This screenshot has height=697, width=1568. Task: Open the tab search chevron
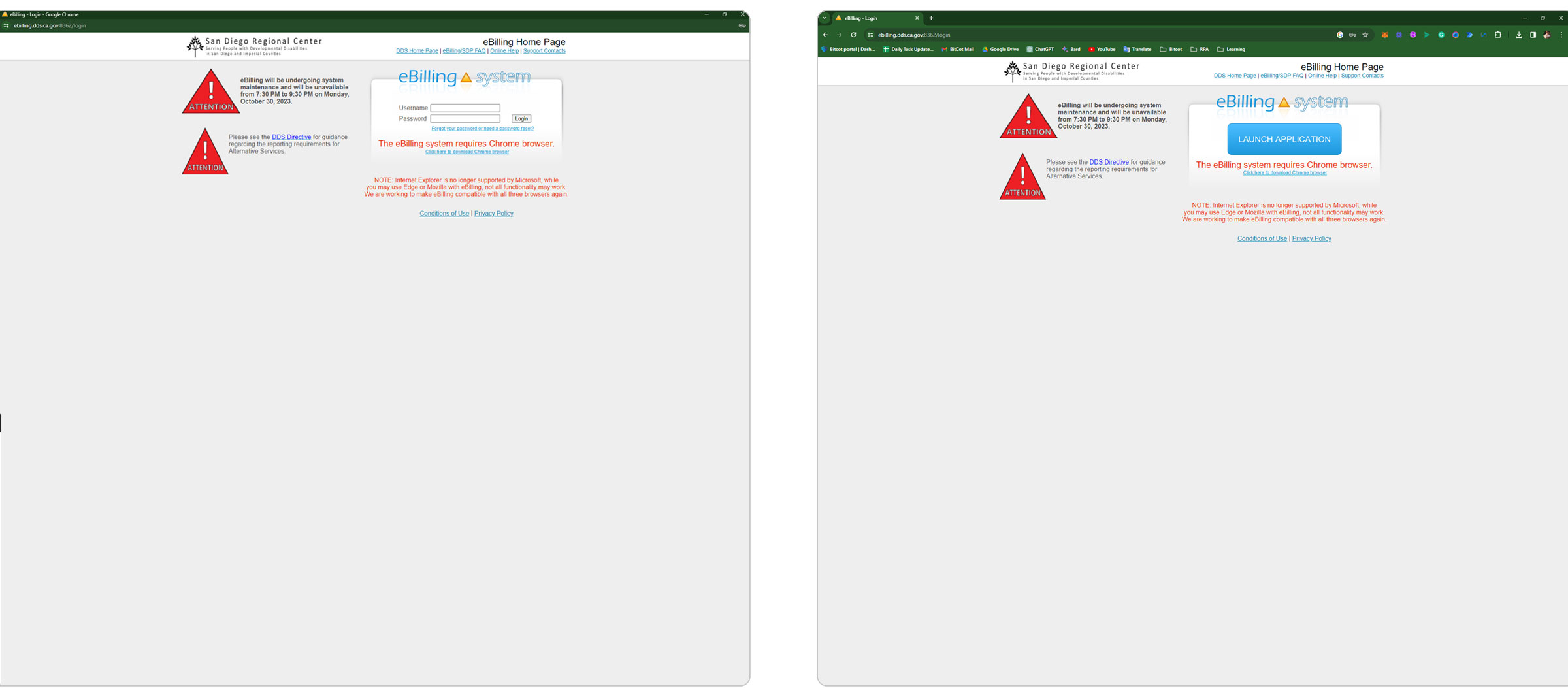[825, 18]
